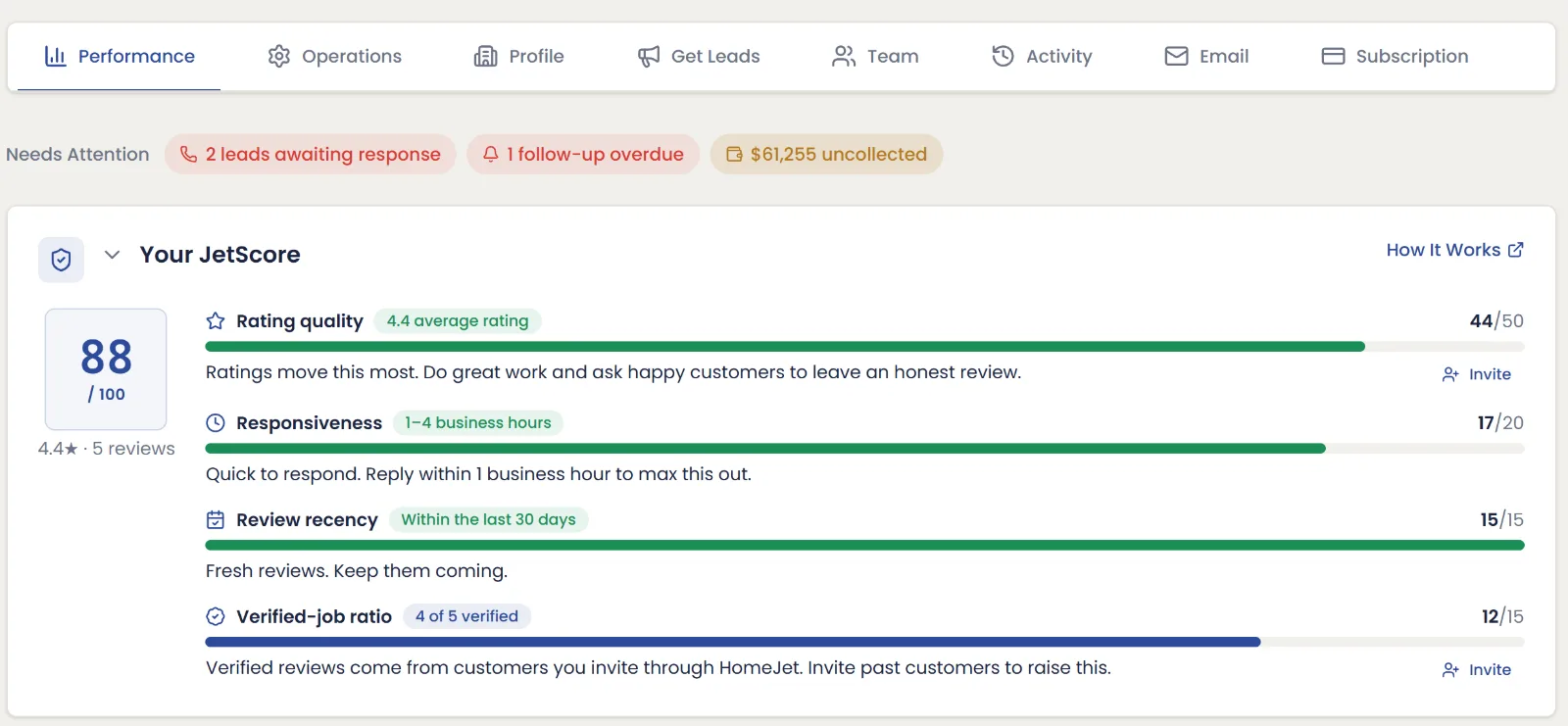This screenshot has height=726, width=1568.
Task: Switch to the Subscription tab
Action: (x=1395, y=57)
